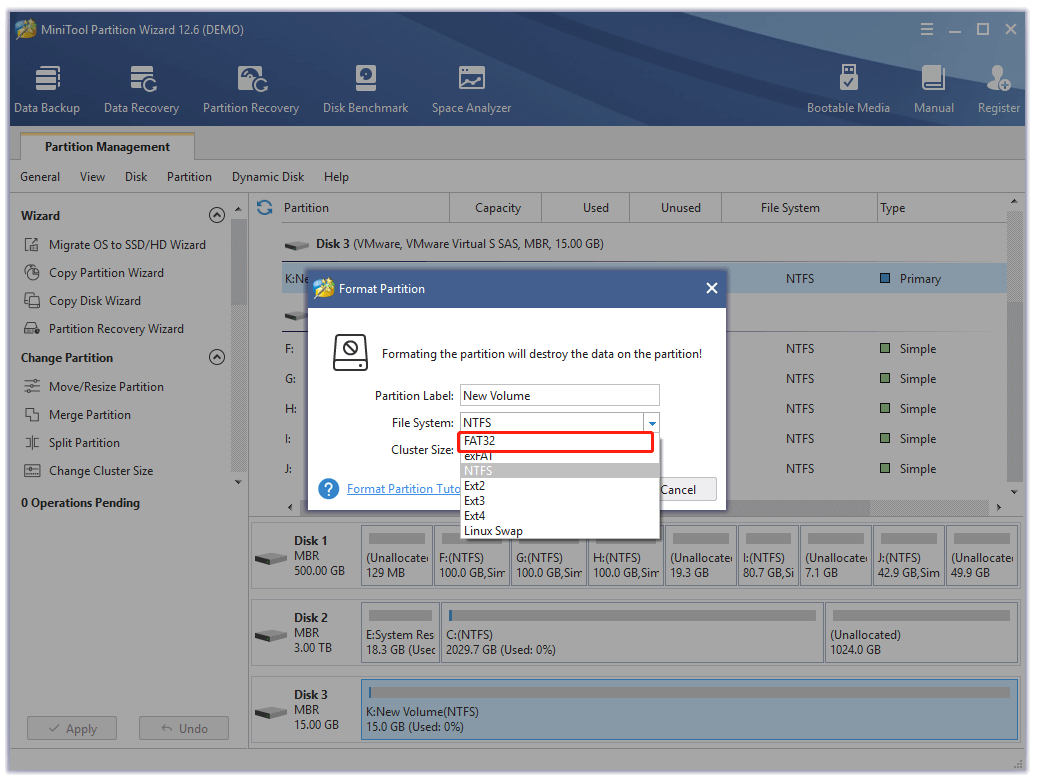Select the J:(NTFS) block on Disk 1
Image resolution: width=1038 pixels, height=783 pixels.
(x=909, y=555)
